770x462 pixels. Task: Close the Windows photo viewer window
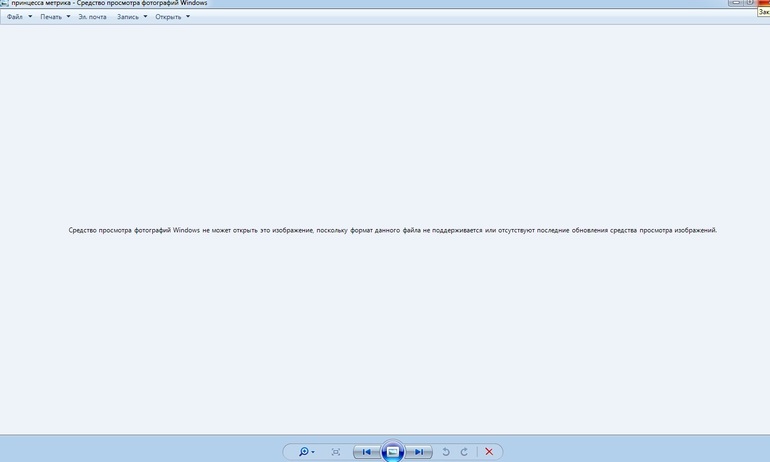pyautogui.click(x=764, y=3)
